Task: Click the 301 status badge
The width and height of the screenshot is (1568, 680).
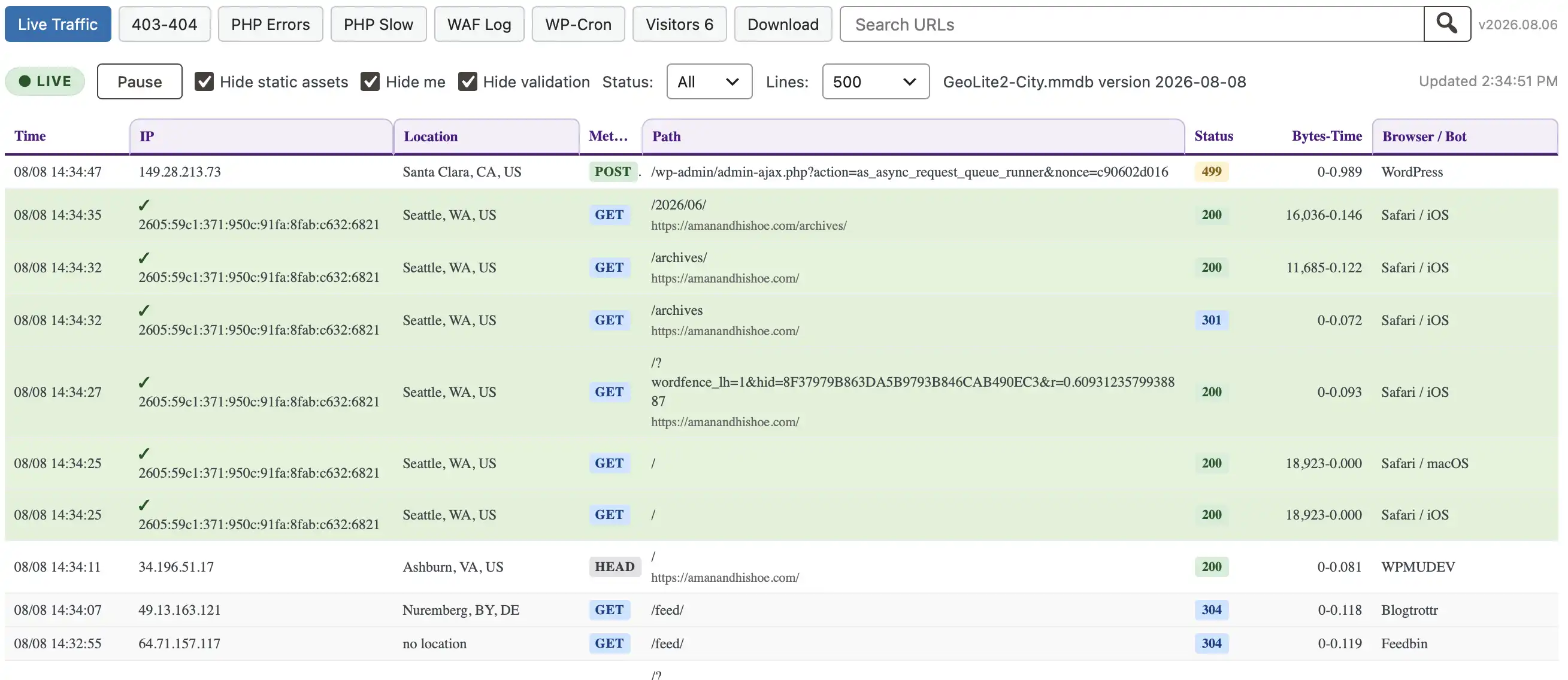Action: (1211, 320)
